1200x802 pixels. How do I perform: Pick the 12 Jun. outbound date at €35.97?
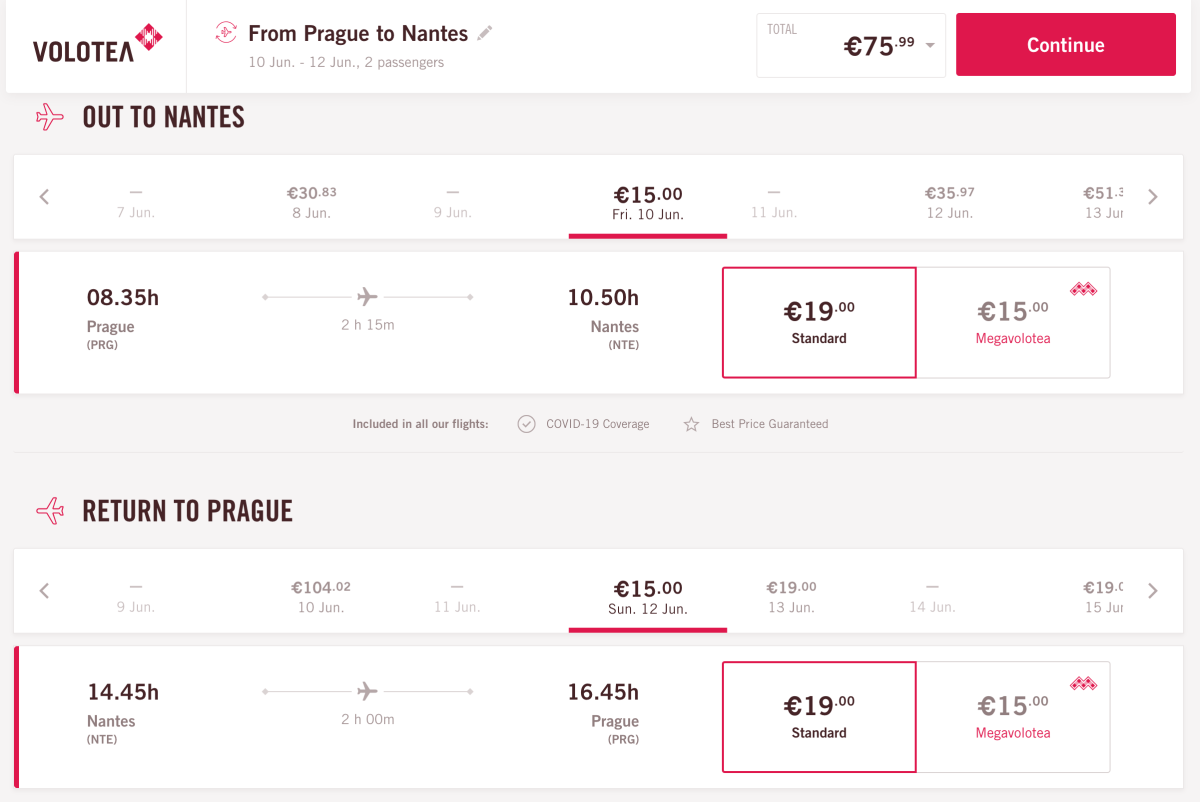pyautogui.click(x=949, y=201)
